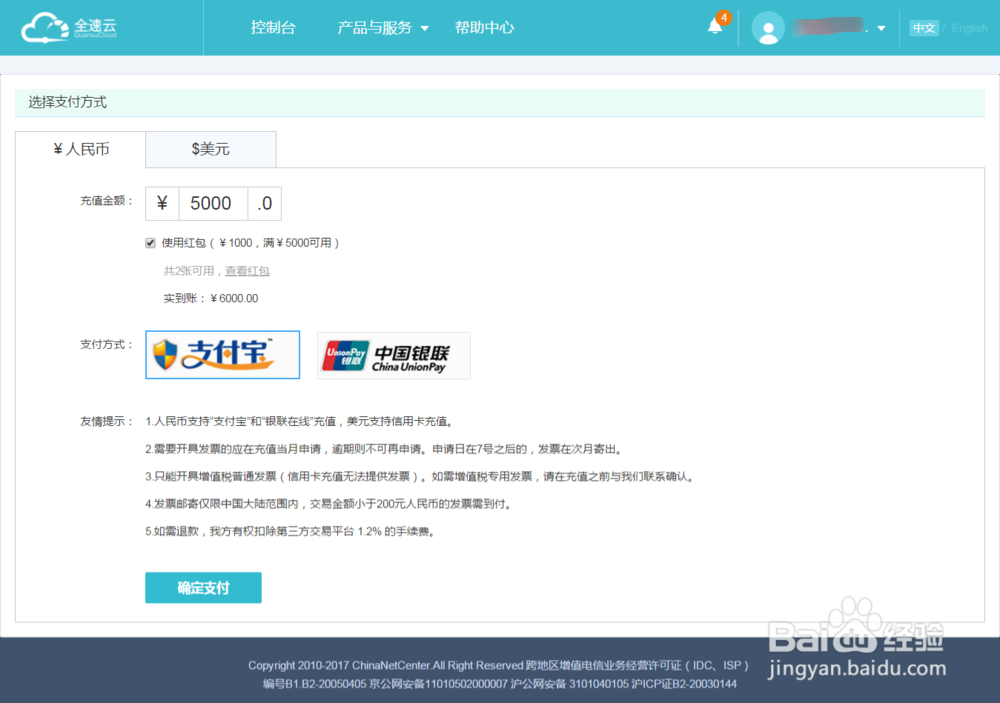This screenshot has height=703, width=1000.
Task: Switch language to English
Action: click(x=969, y=27)
